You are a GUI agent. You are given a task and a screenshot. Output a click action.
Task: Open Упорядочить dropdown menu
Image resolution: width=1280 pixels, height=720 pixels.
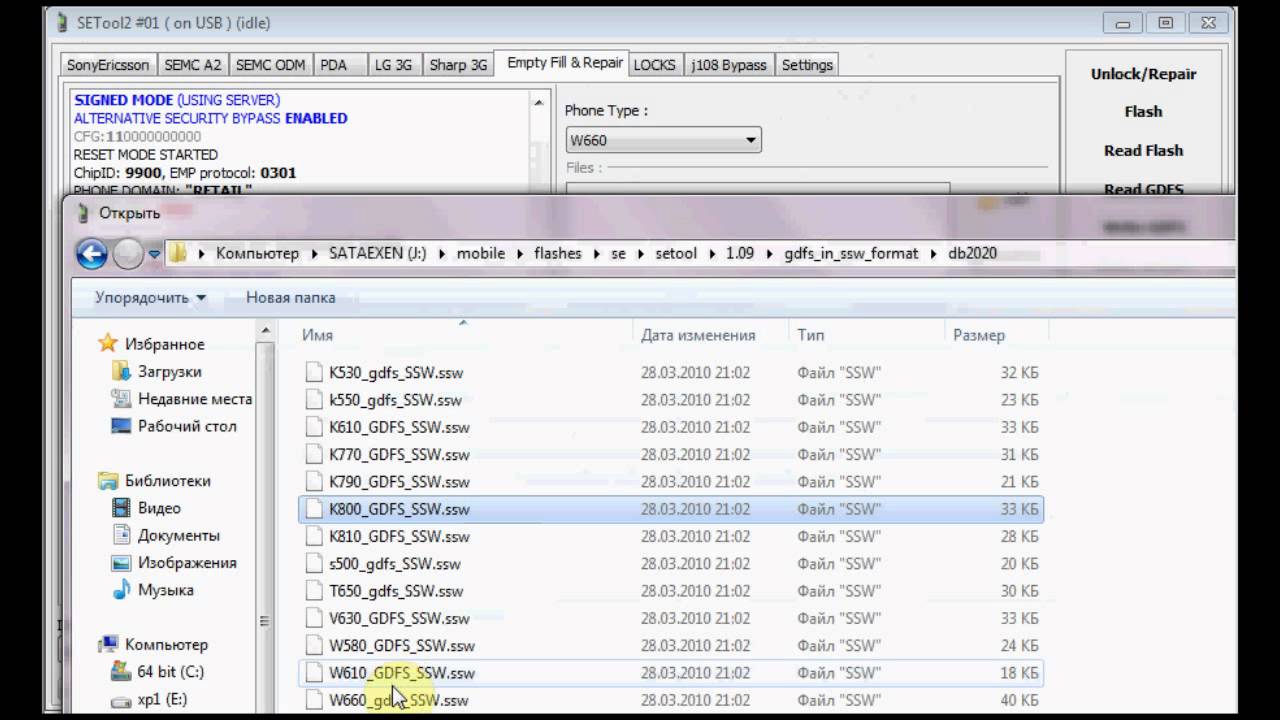pos(150,297)
